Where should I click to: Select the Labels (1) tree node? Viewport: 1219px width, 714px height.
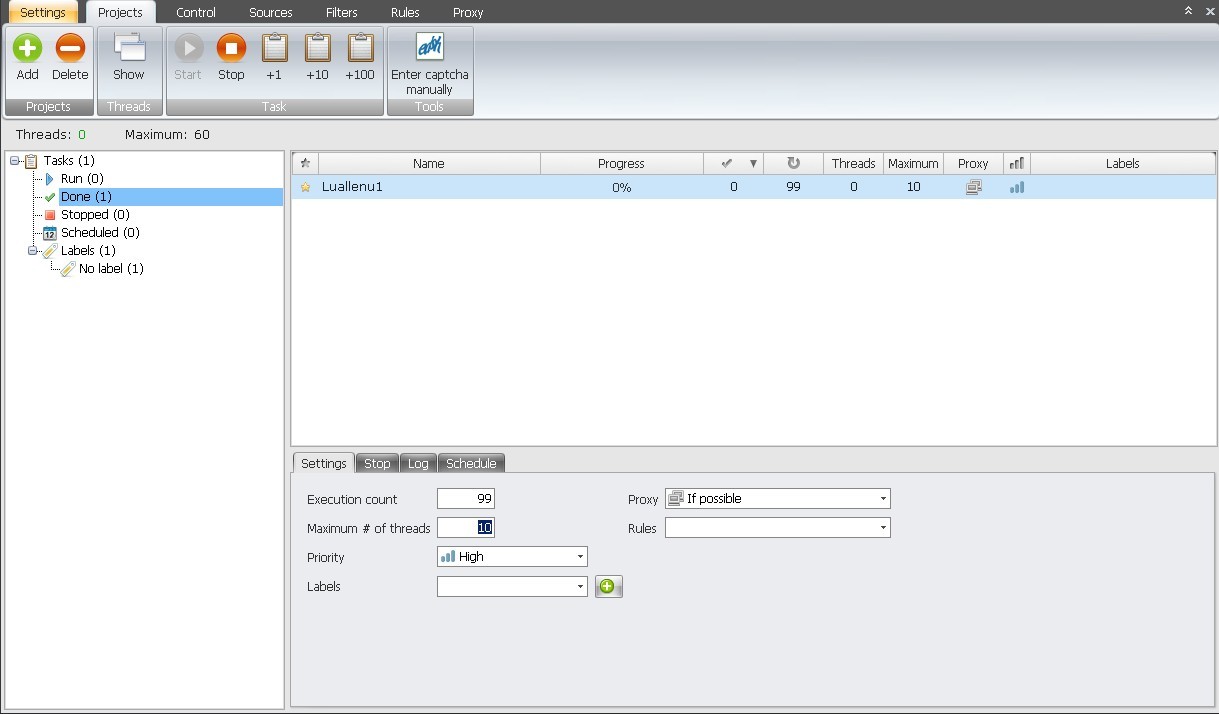point(88,251)
